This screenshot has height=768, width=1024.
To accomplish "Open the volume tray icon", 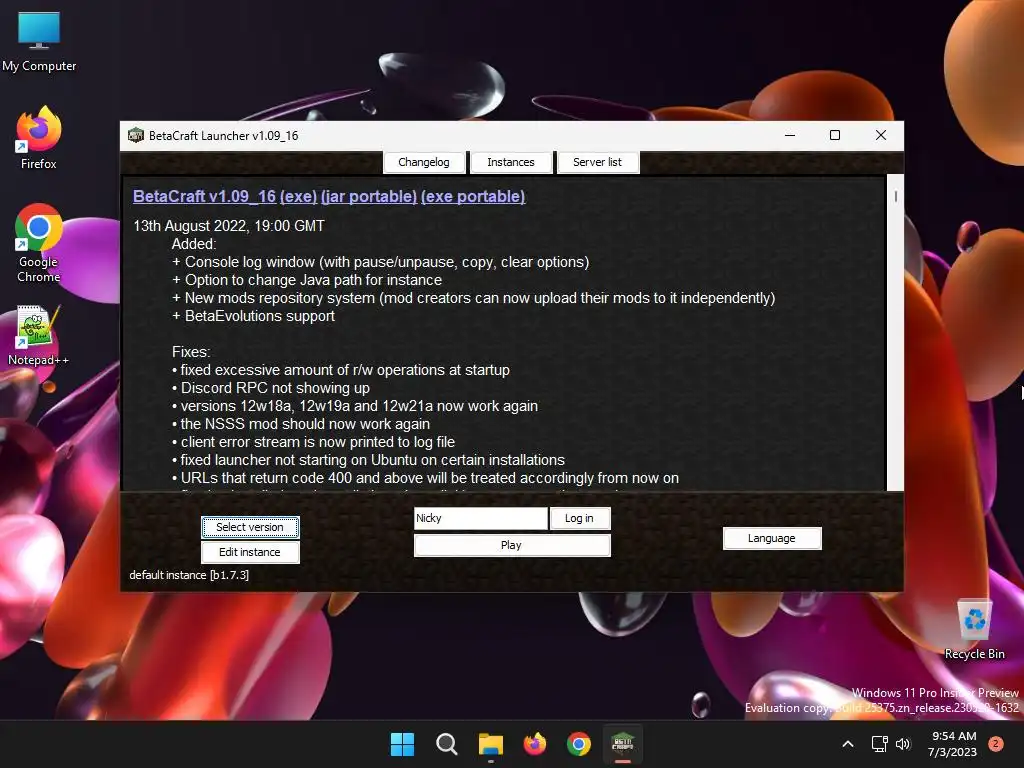I will 903,744.
